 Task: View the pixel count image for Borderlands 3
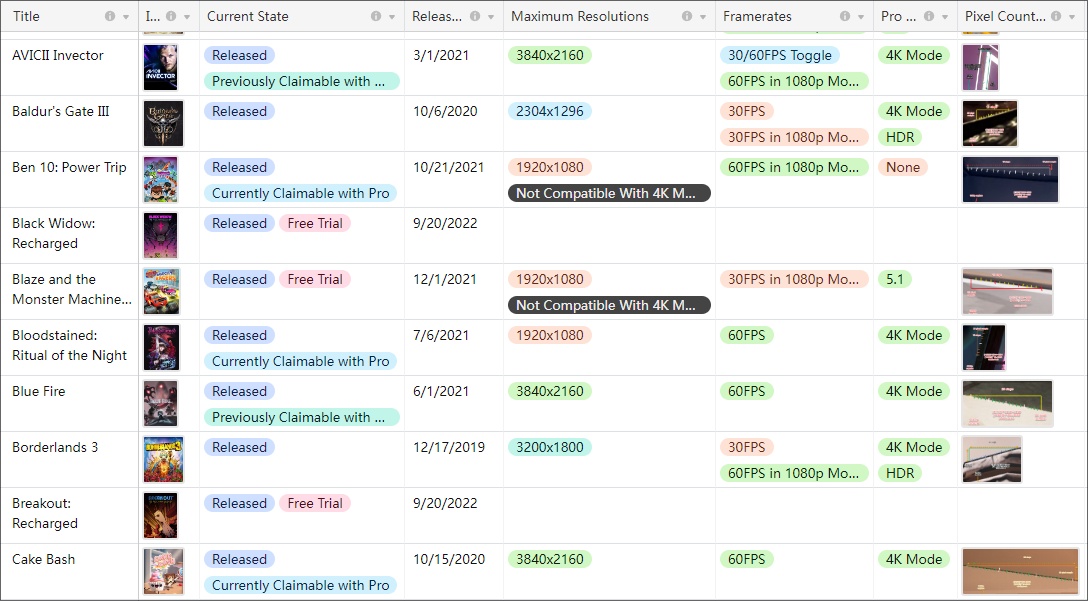992,459
